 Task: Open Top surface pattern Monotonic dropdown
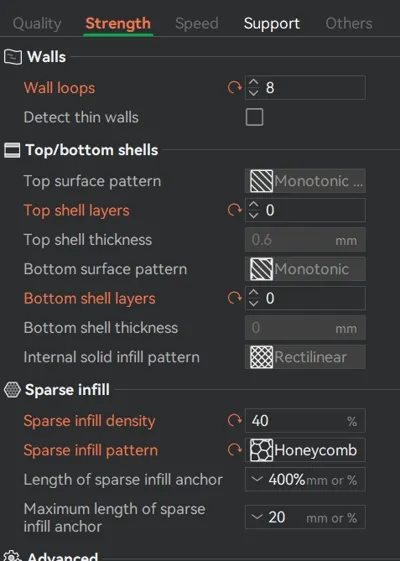[x=305, y=181]
